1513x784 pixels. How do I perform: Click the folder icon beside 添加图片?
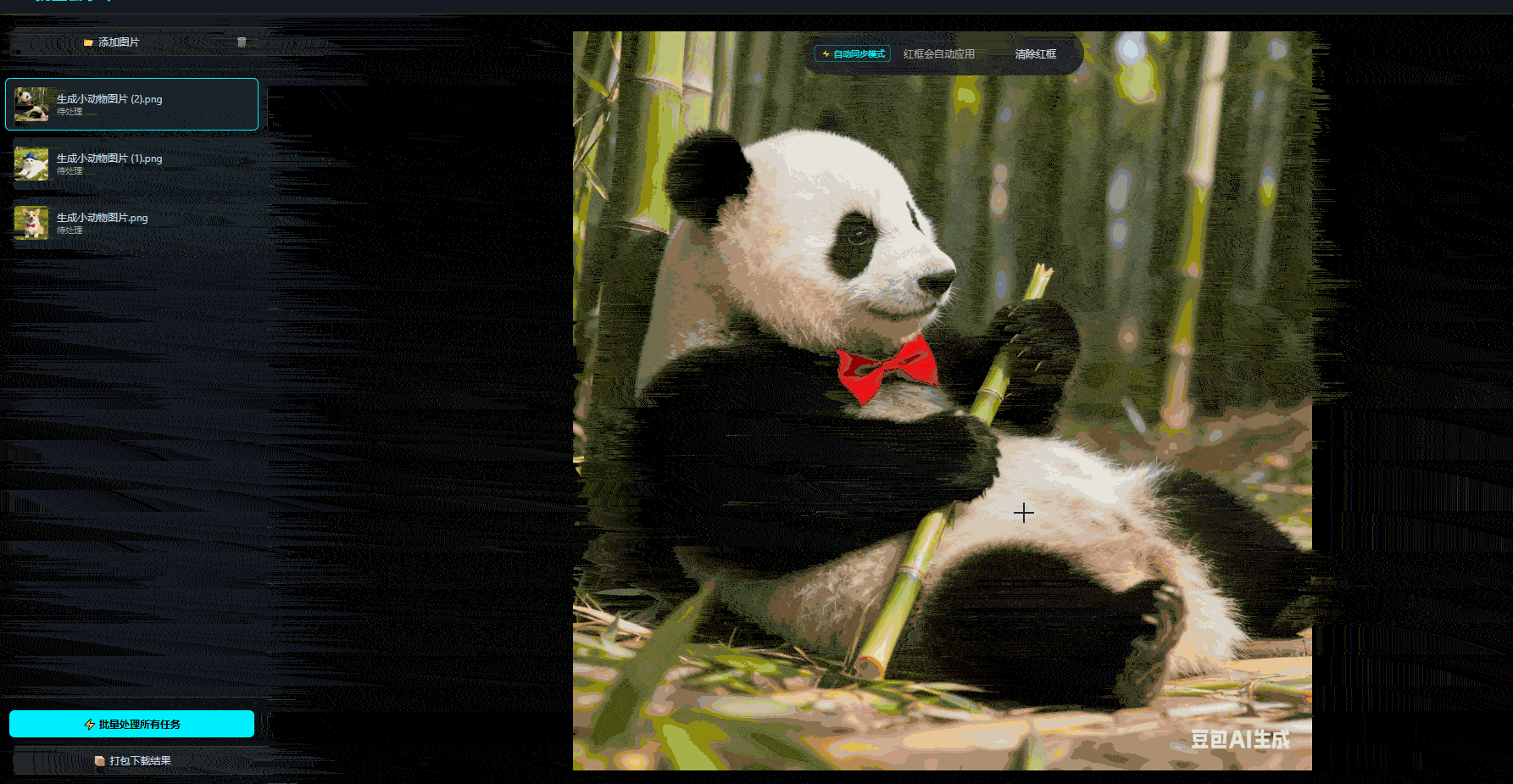coord(88,42)
